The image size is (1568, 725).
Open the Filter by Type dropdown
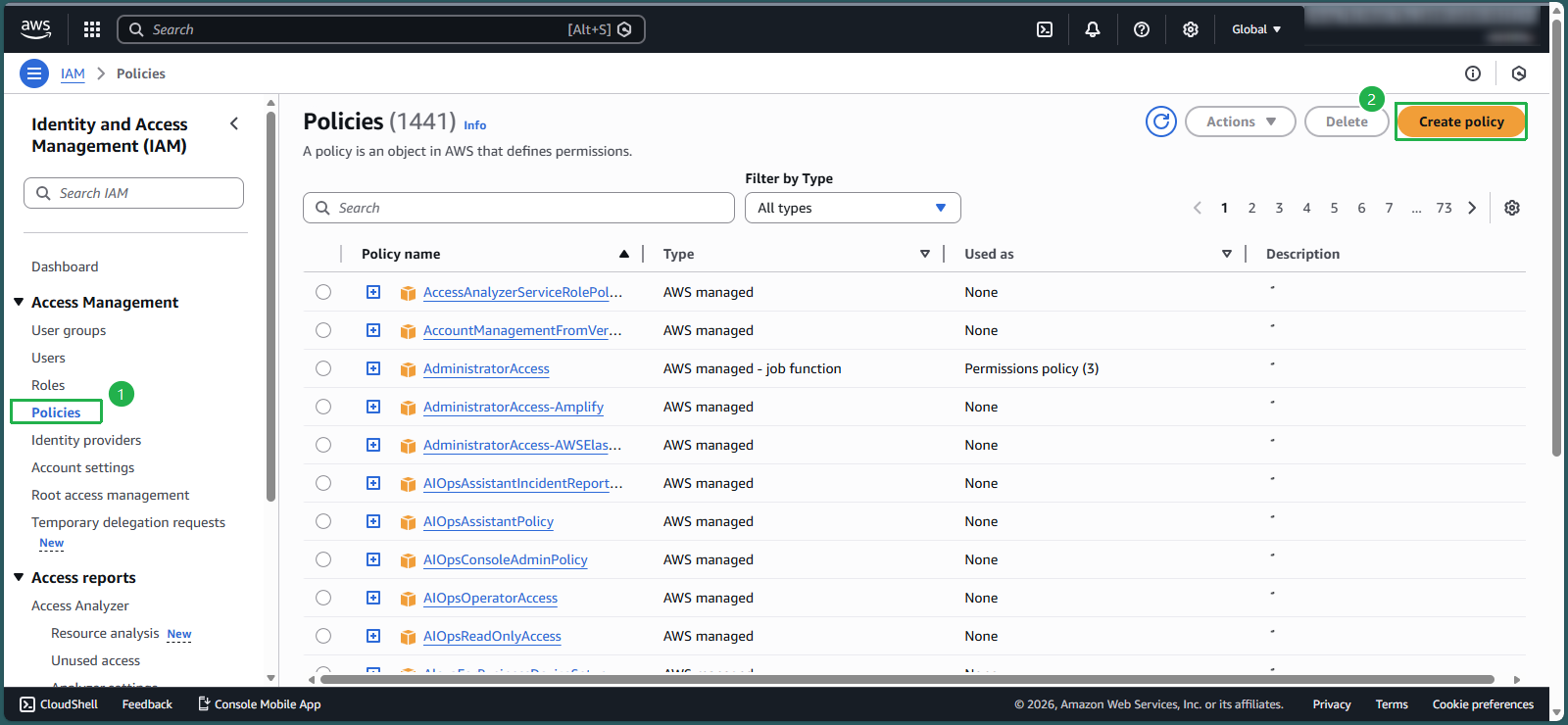(x=853, y=208)
